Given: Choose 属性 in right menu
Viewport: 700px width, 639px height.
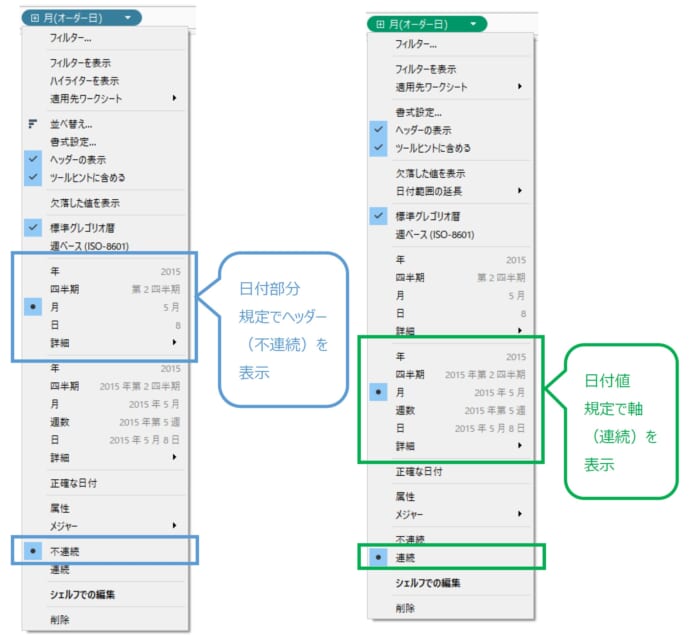Looking at the screenshot, I should (450, 497).
